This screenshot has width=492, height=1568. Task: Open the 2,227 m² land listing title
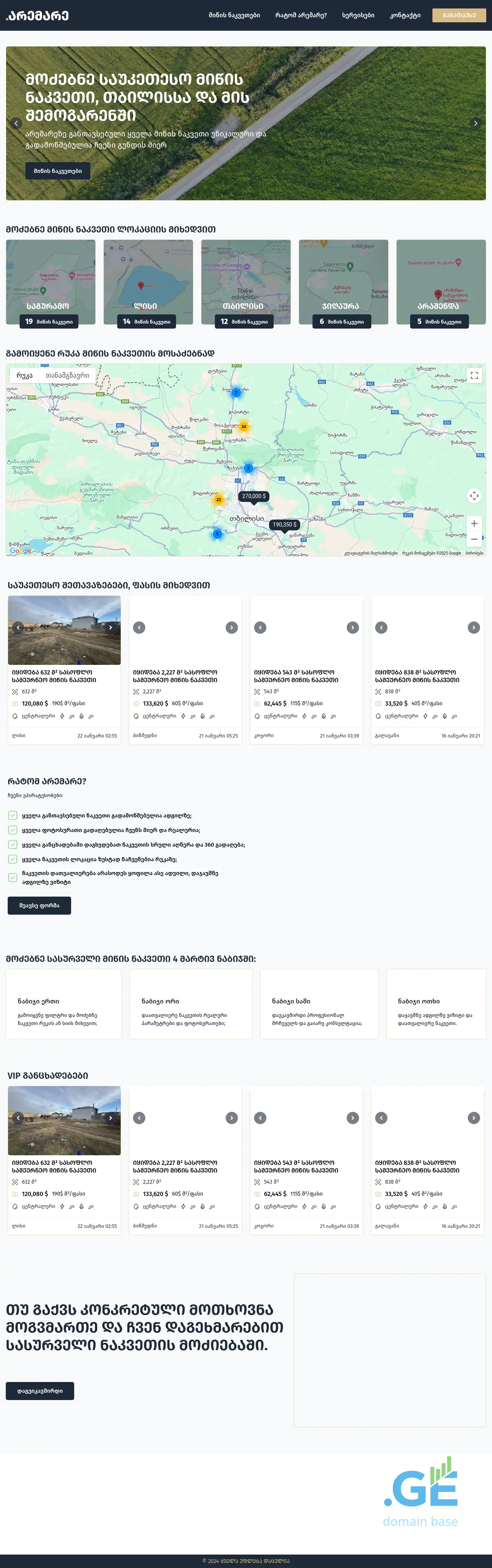coord(175,676)
